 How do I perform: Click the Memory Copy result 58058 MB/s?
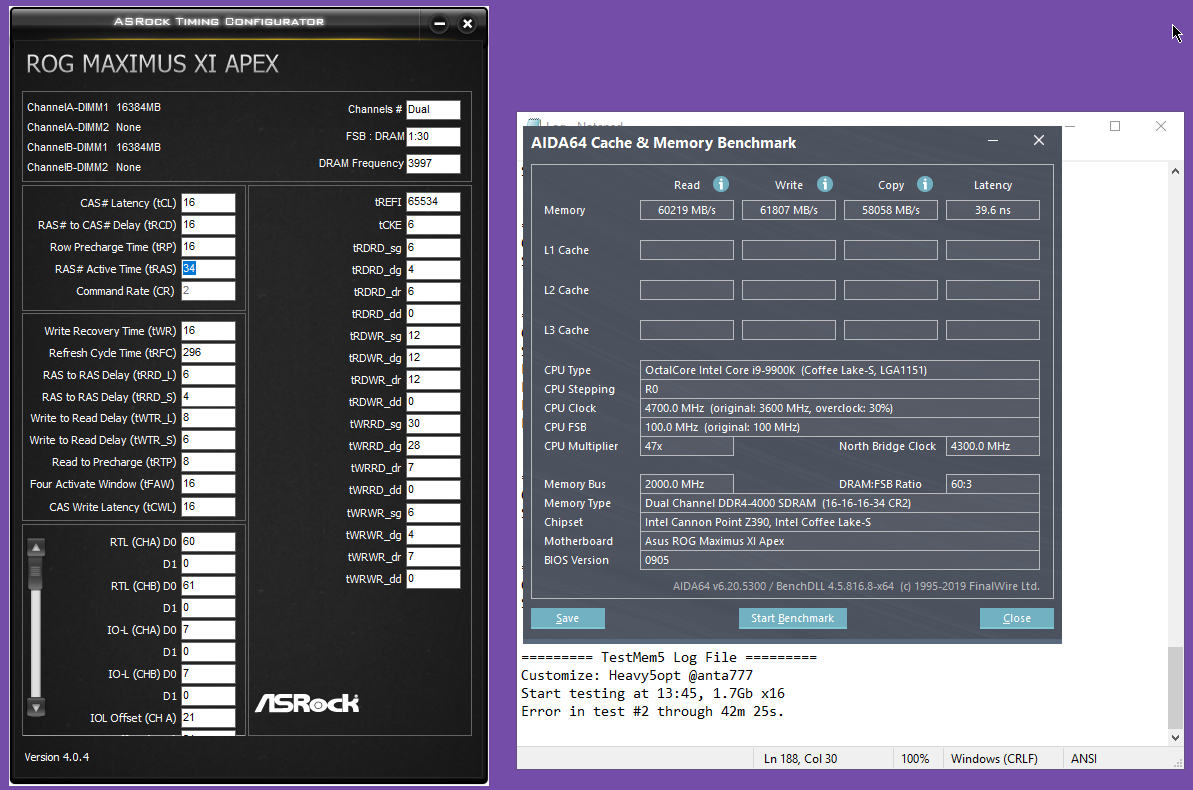pyautogui.click(x=891, y=210)
